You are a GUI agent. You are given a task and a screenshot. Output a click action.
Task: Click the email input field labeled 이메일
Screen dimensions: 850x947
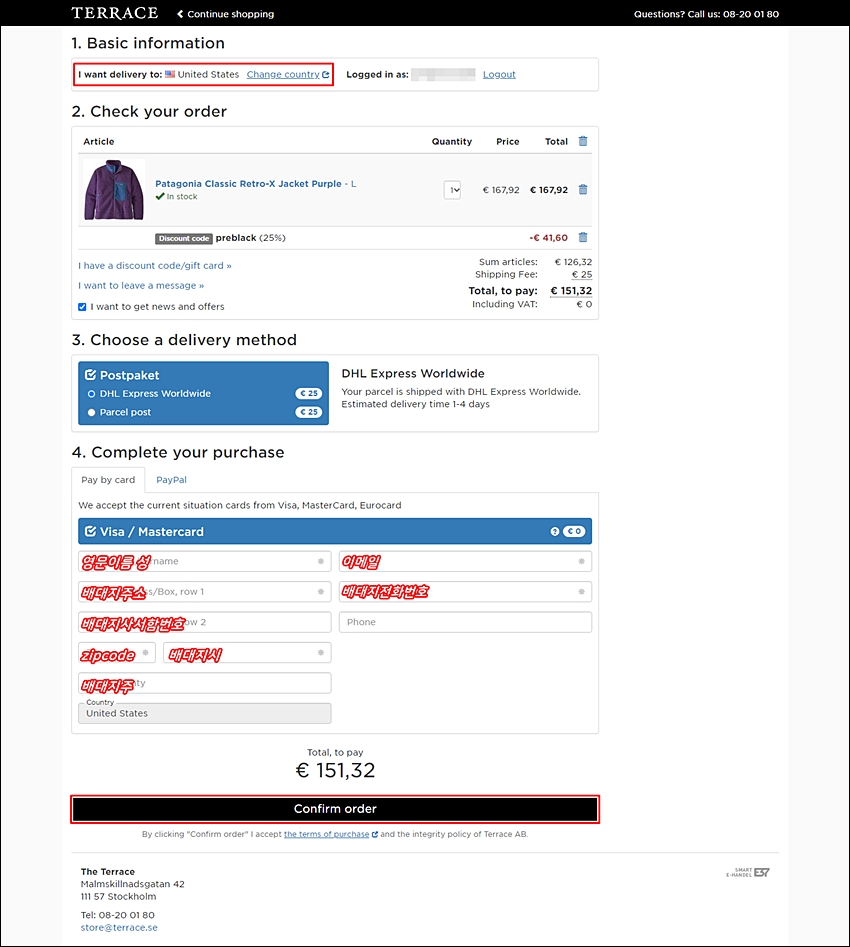(465, 561)
